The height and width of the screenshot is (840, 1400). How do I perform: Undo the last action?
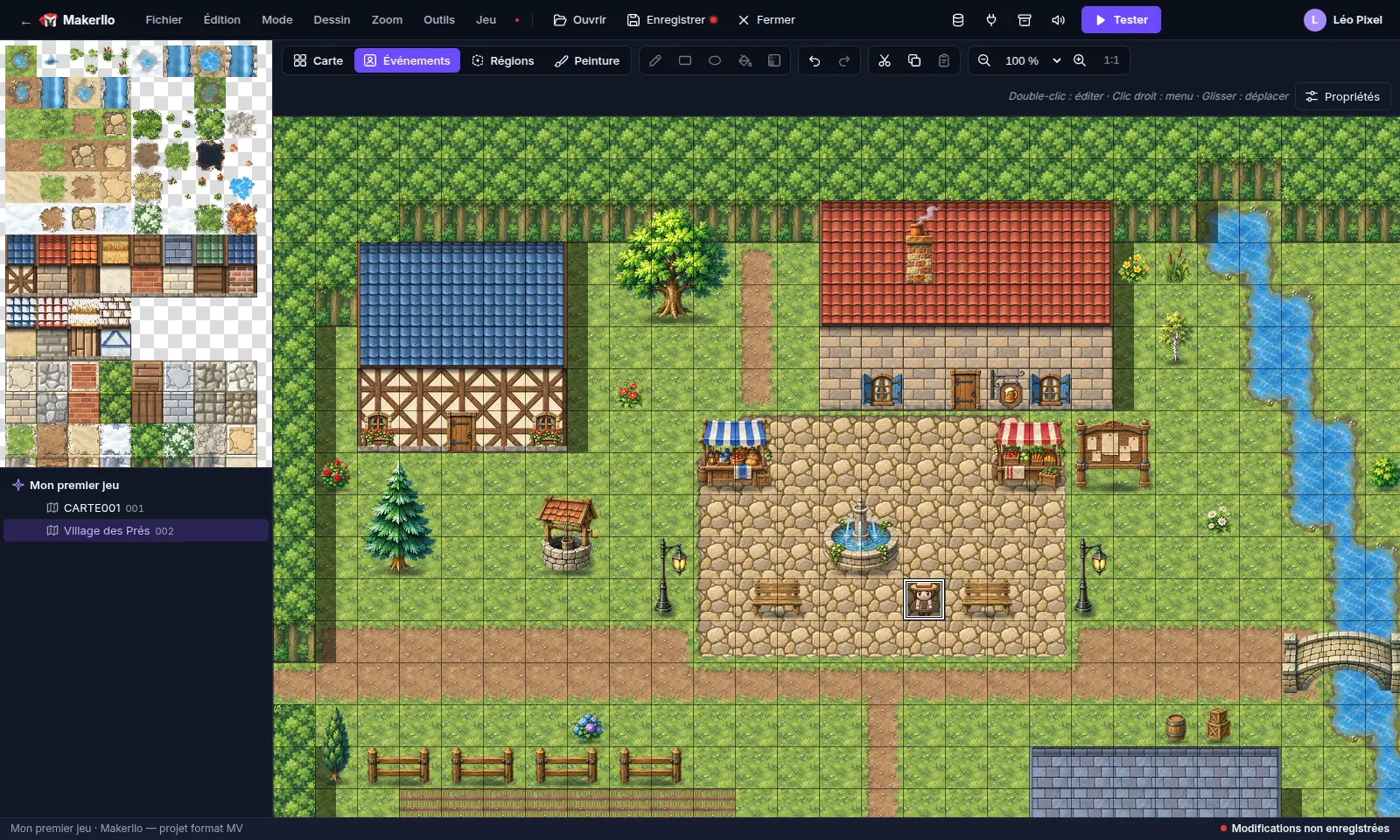pos(815,60)
